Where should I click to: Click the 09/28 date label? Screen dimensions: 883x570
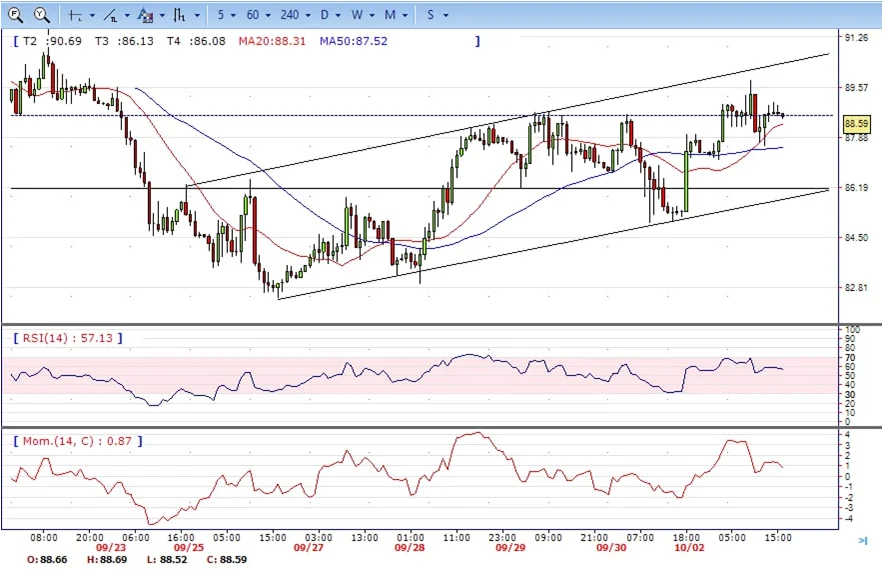409,547
